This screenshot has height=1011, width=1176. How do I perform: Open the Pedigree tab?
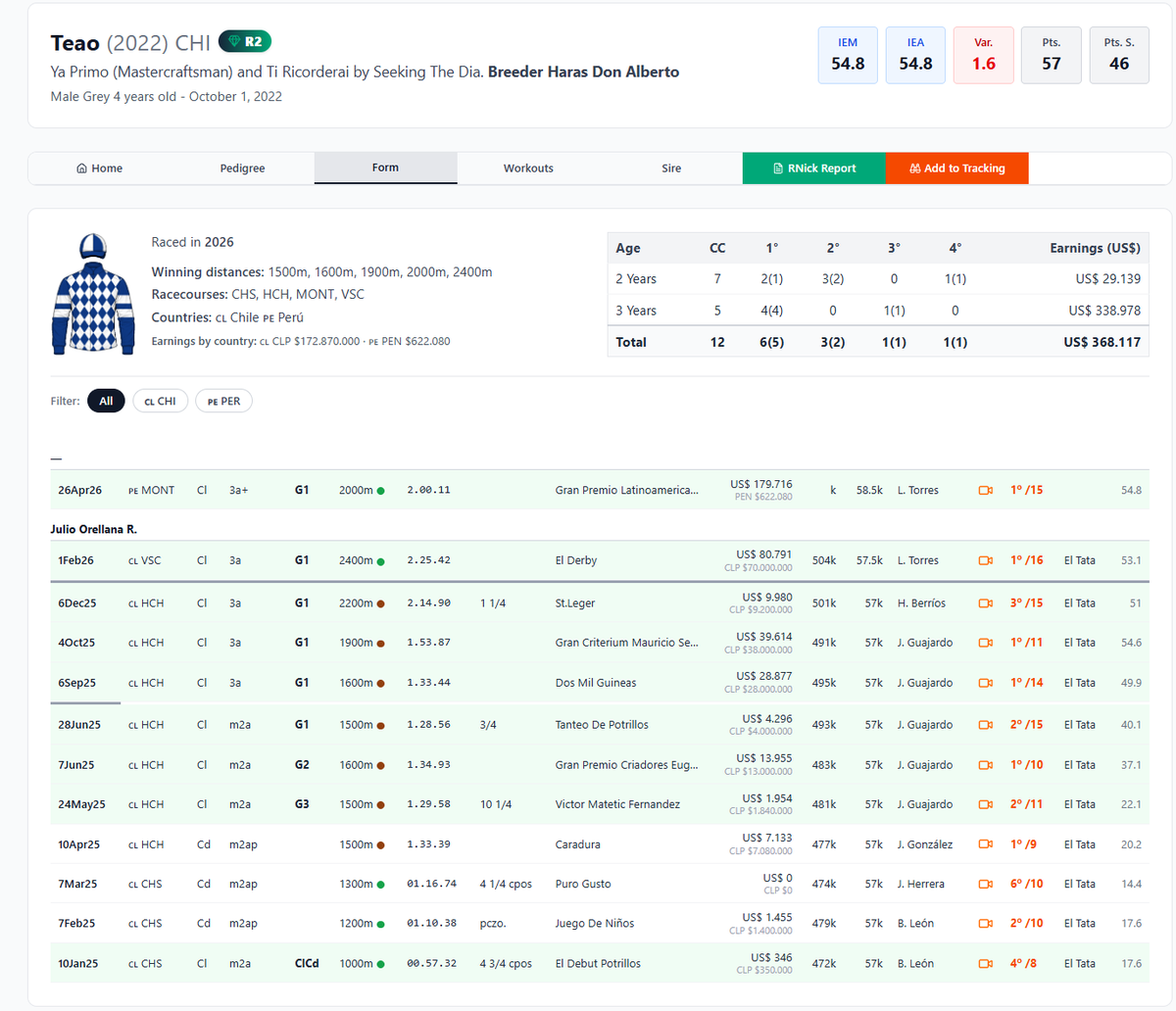[243, 168]
